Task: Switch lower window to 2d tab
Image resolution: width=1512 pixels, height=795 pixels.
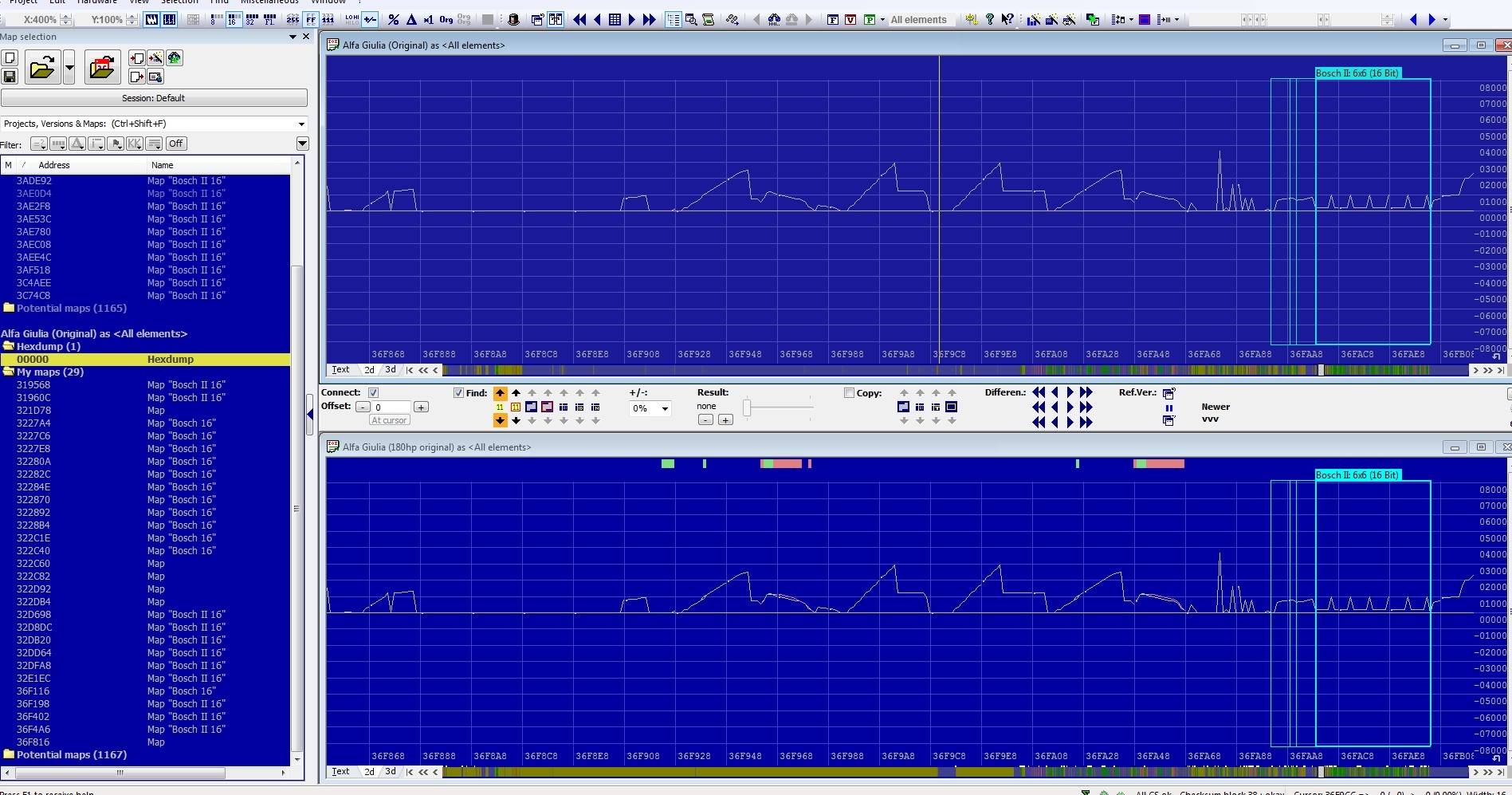Action: [x=369, y=772]
